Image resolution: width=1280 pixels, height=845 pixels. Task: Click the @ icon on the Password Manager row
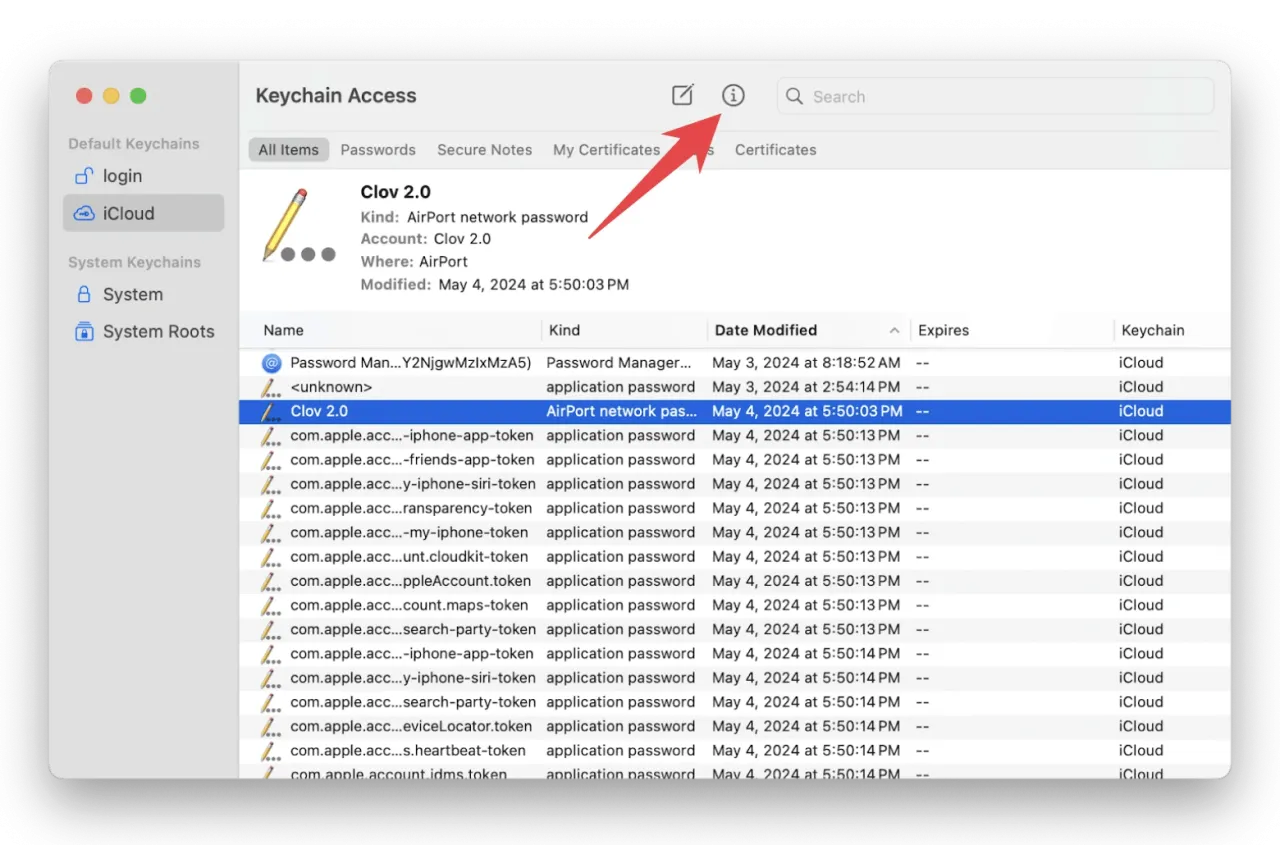point(270,362)
